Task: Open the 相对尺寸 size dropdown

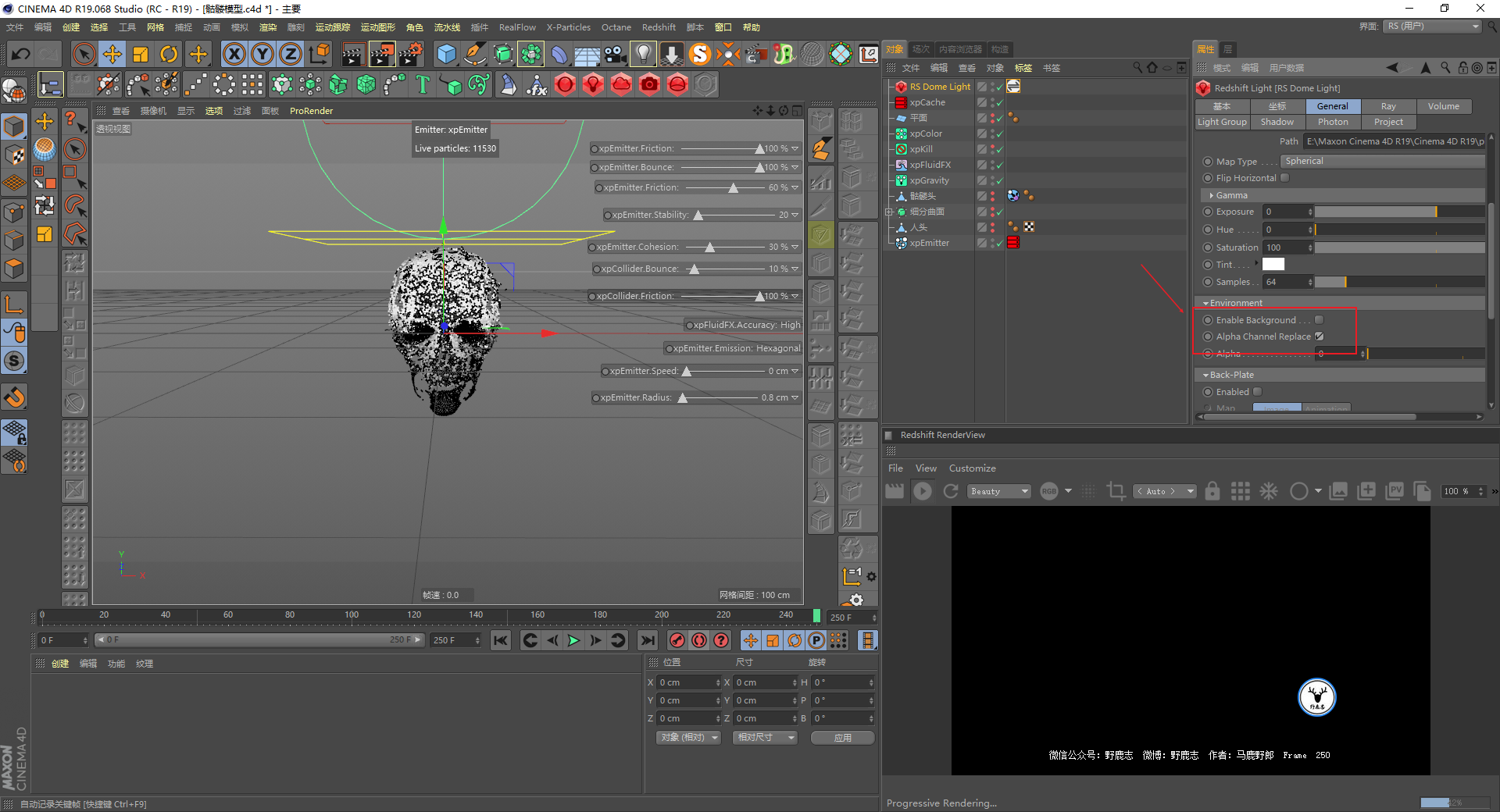Action: pos(765,738)
